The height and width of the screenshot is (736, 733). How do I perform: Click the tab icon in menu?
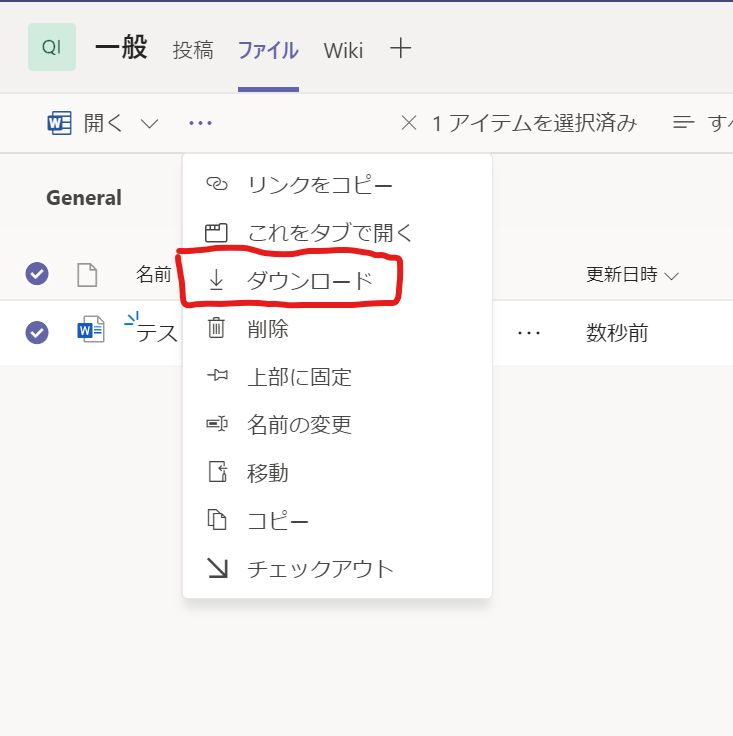tap(216, 232)
